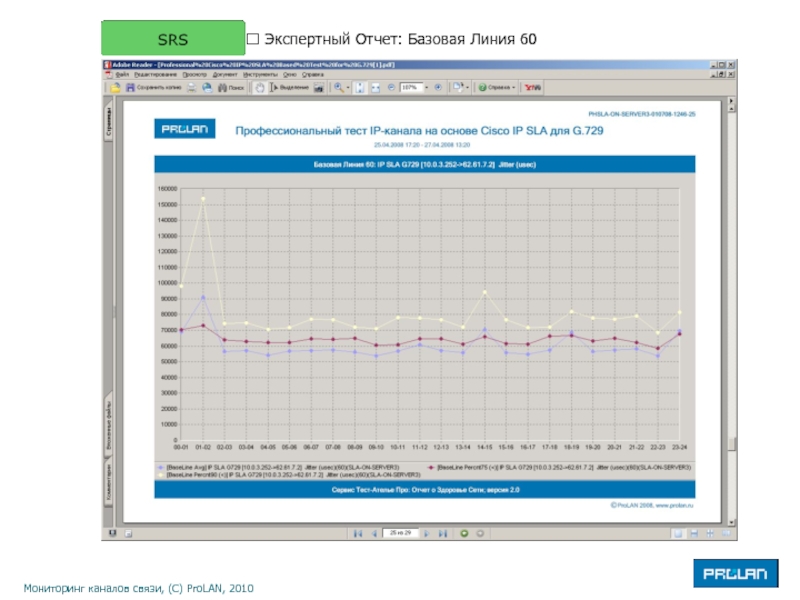The width and height of the screenshot is (800, 600).
Task: Open the Инструменты menu
Action: (258, 73)
